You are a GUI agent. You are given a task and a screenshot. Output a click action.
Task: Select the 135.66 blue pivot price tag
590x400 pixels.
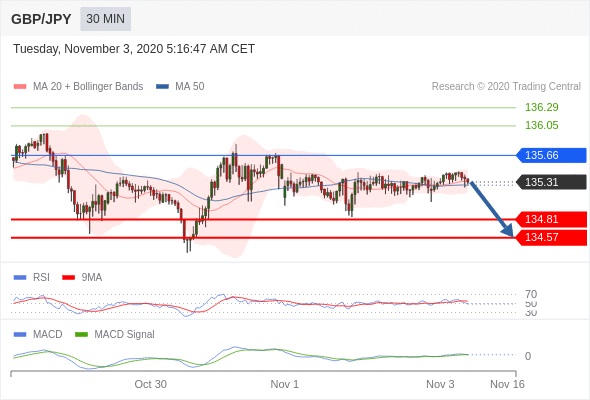tap(551, 155)
